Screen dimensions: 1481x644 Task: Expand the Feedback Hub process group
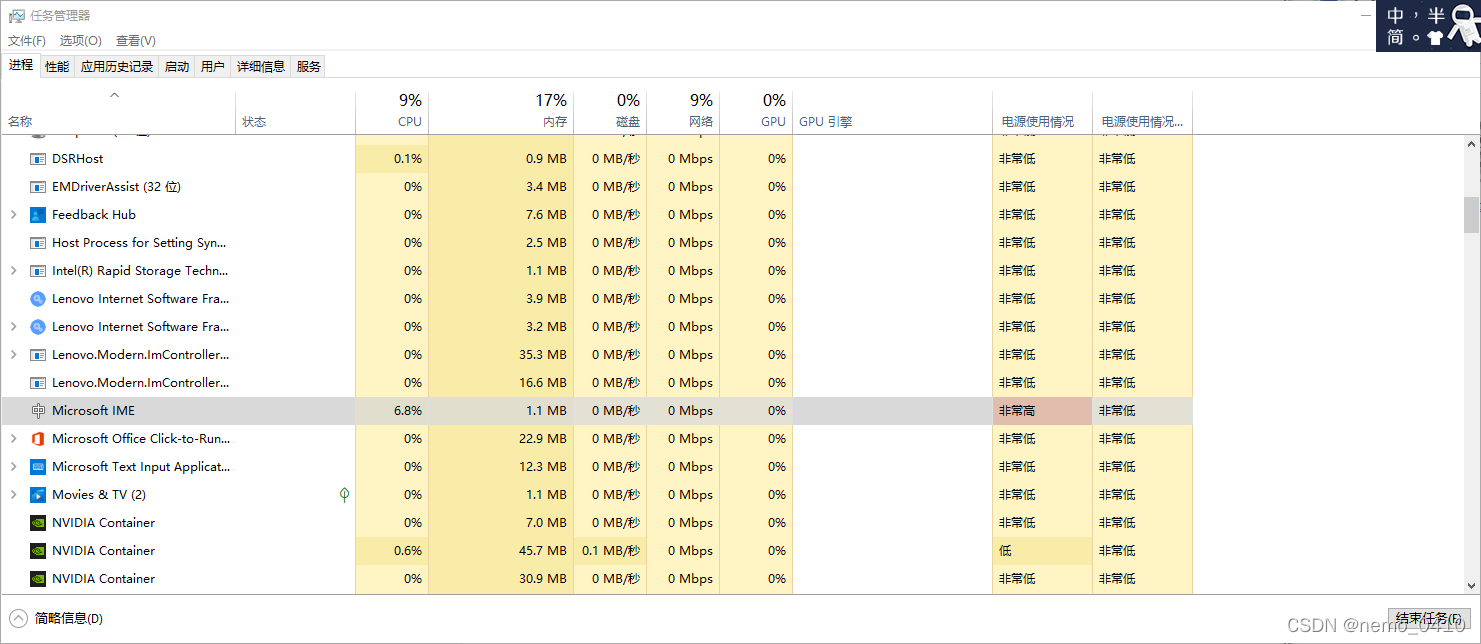13,215
